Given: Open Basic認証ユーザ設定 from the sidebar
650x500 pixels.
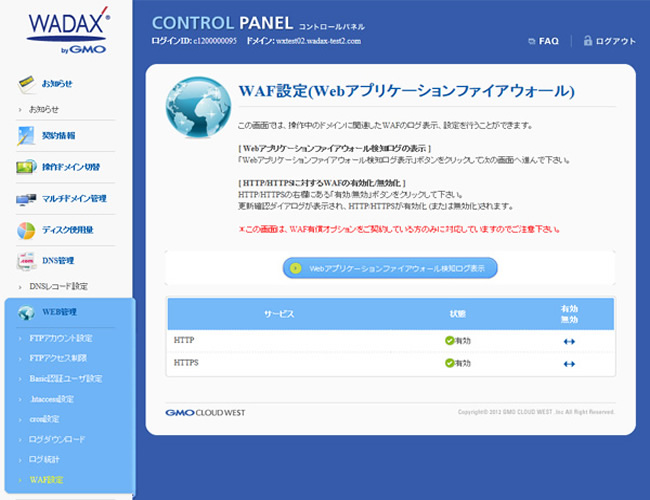Looking at the screenshot, I should (66, 379).
